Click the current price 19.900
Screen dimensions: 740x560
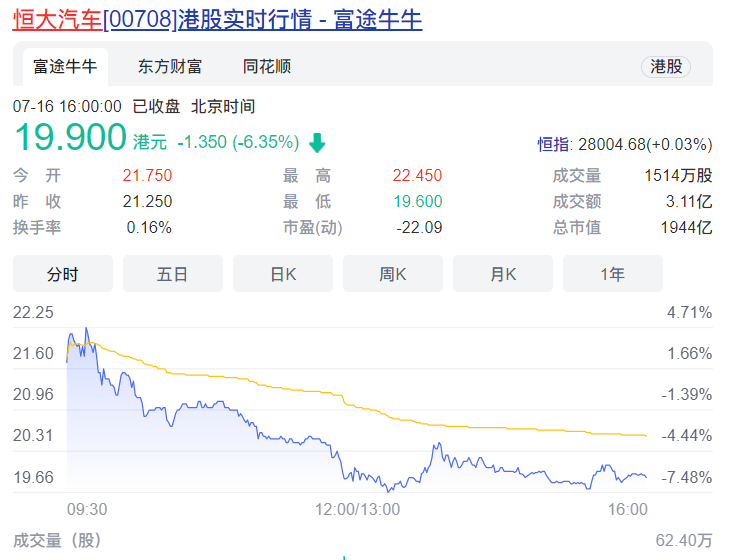pyautogui.click(x=71, y=137)
